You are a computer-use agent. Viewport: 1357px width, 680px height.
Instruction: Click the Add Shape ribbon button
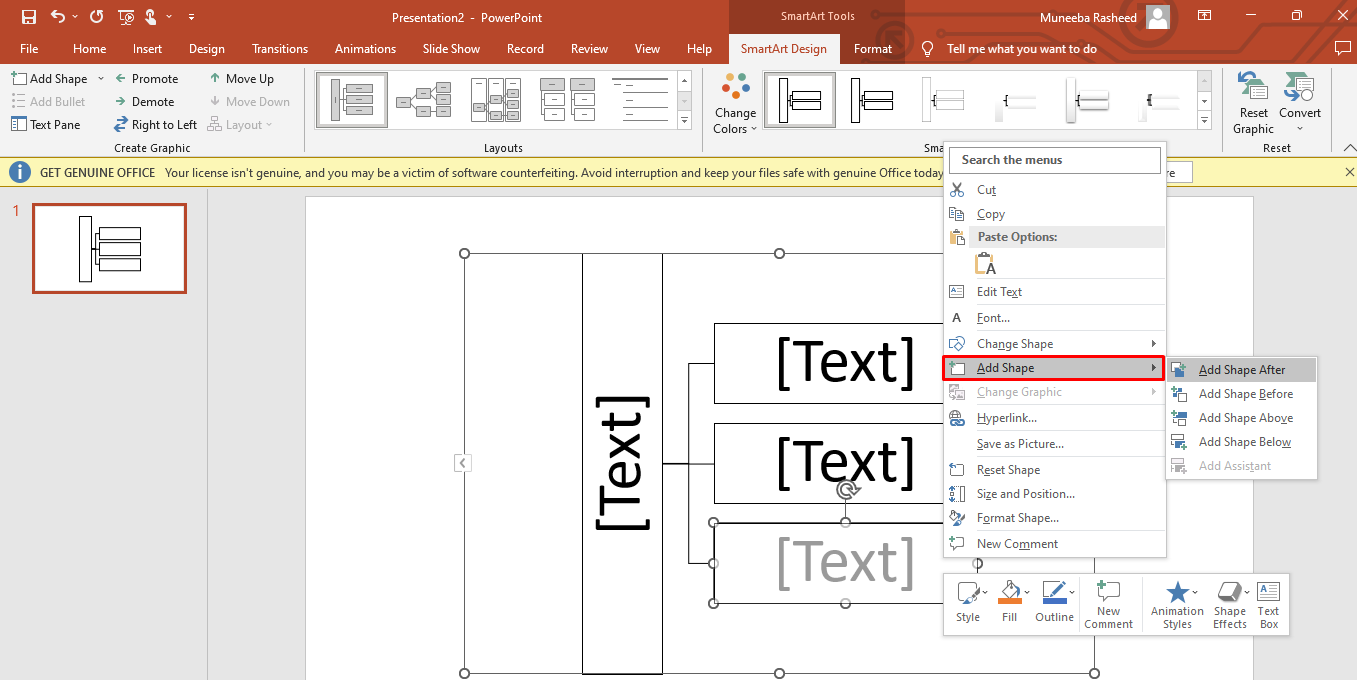tap(49, 78)
